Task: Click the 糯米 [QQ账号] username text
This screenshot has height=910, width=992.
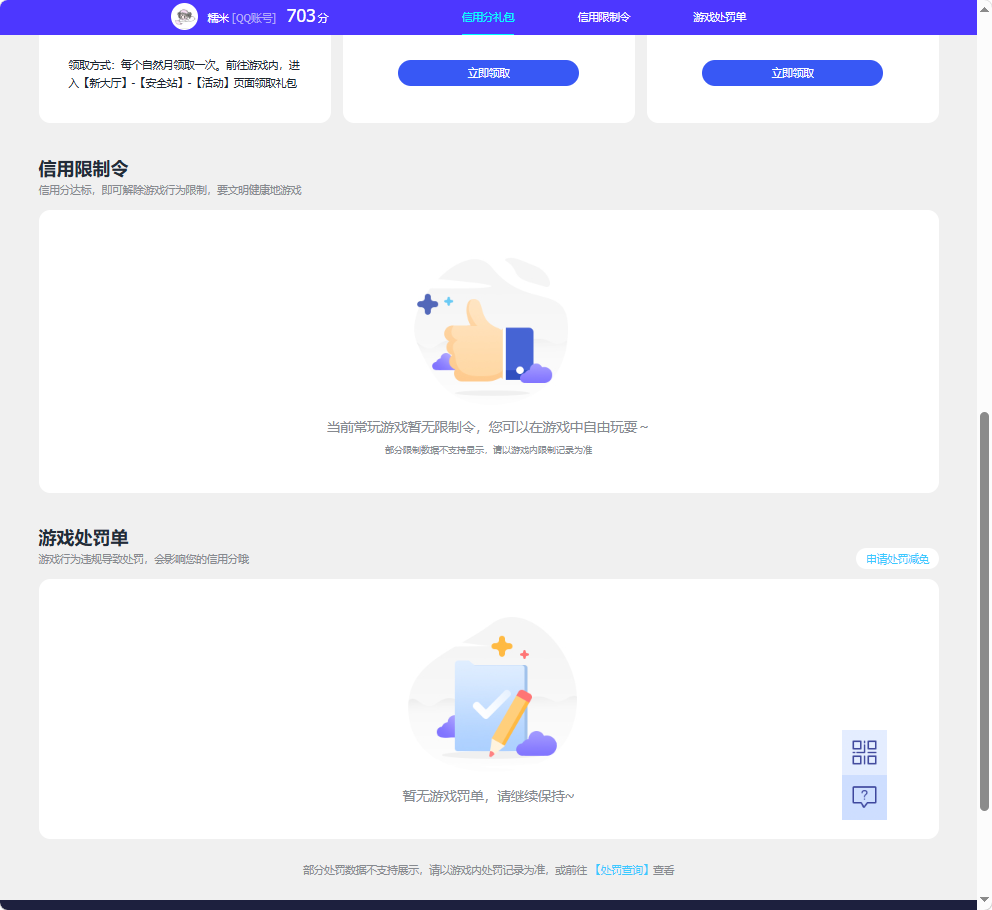Action: tap(242, 18)
